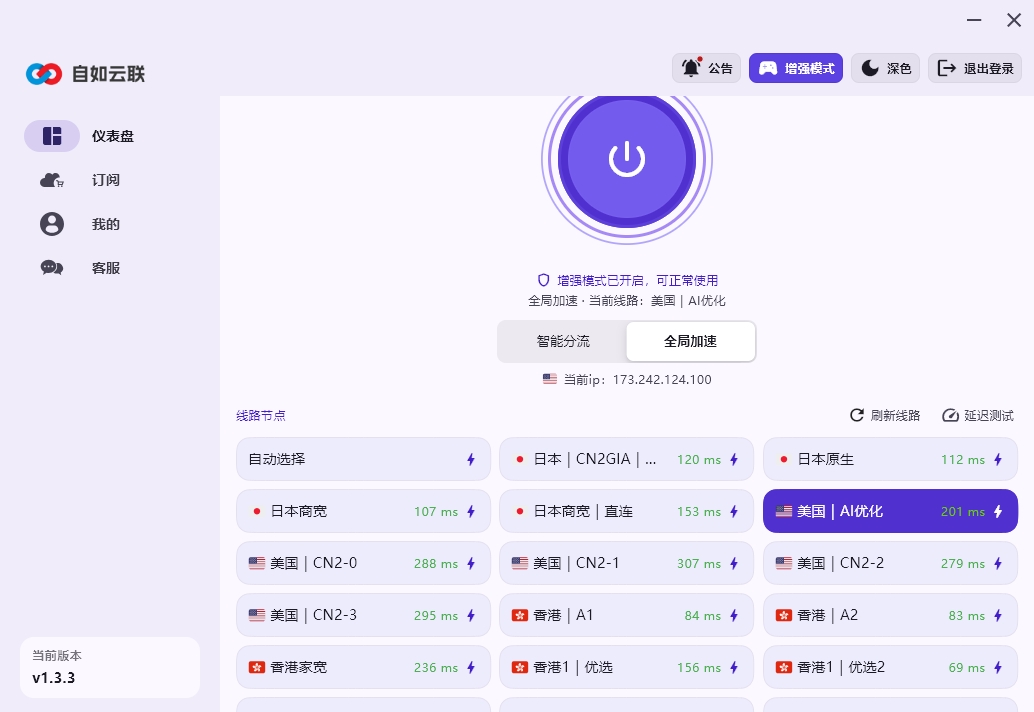
Task: Click 退出登录 to log out
Action: pyautogui.click(x=975, y=68)
